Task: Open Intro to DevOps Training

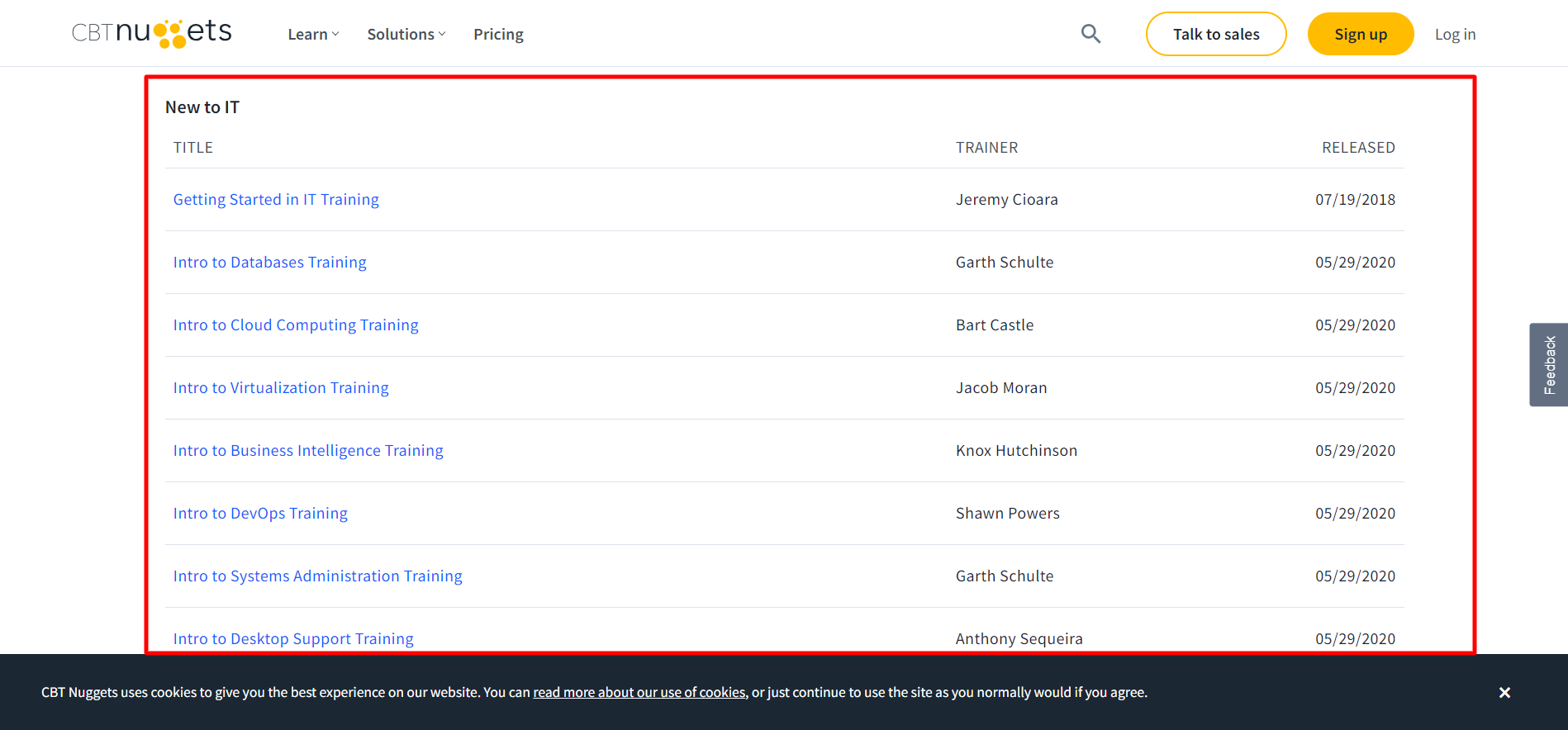Action: click(260, 514)
